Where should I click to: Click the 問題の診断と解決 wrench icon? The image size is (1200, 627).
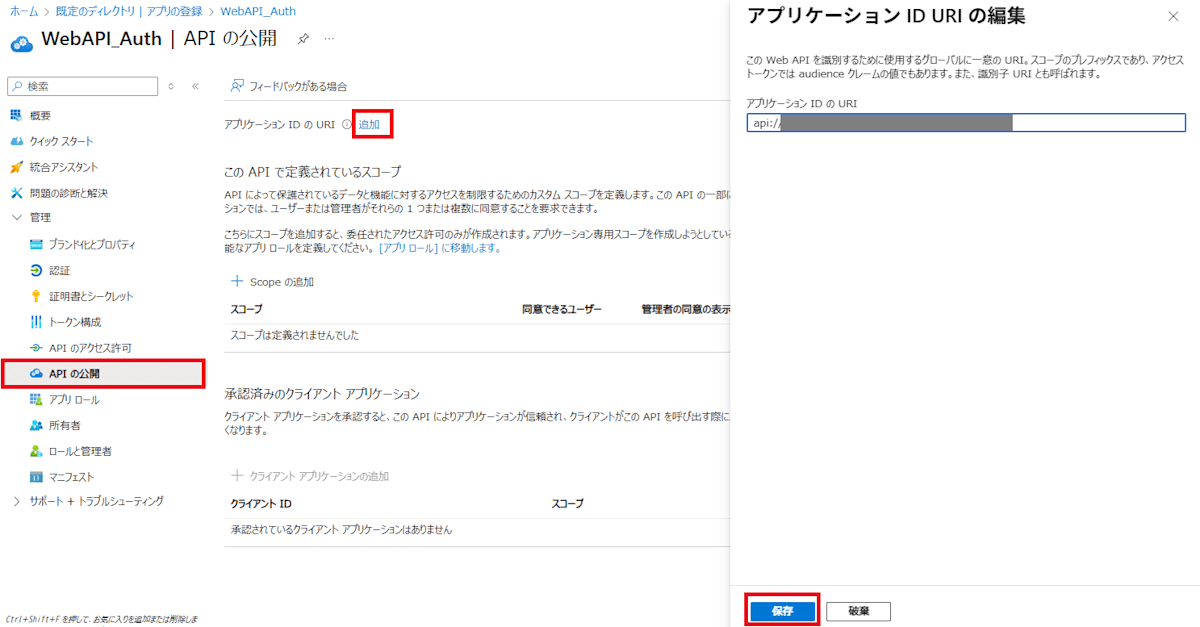coord(16,192)
